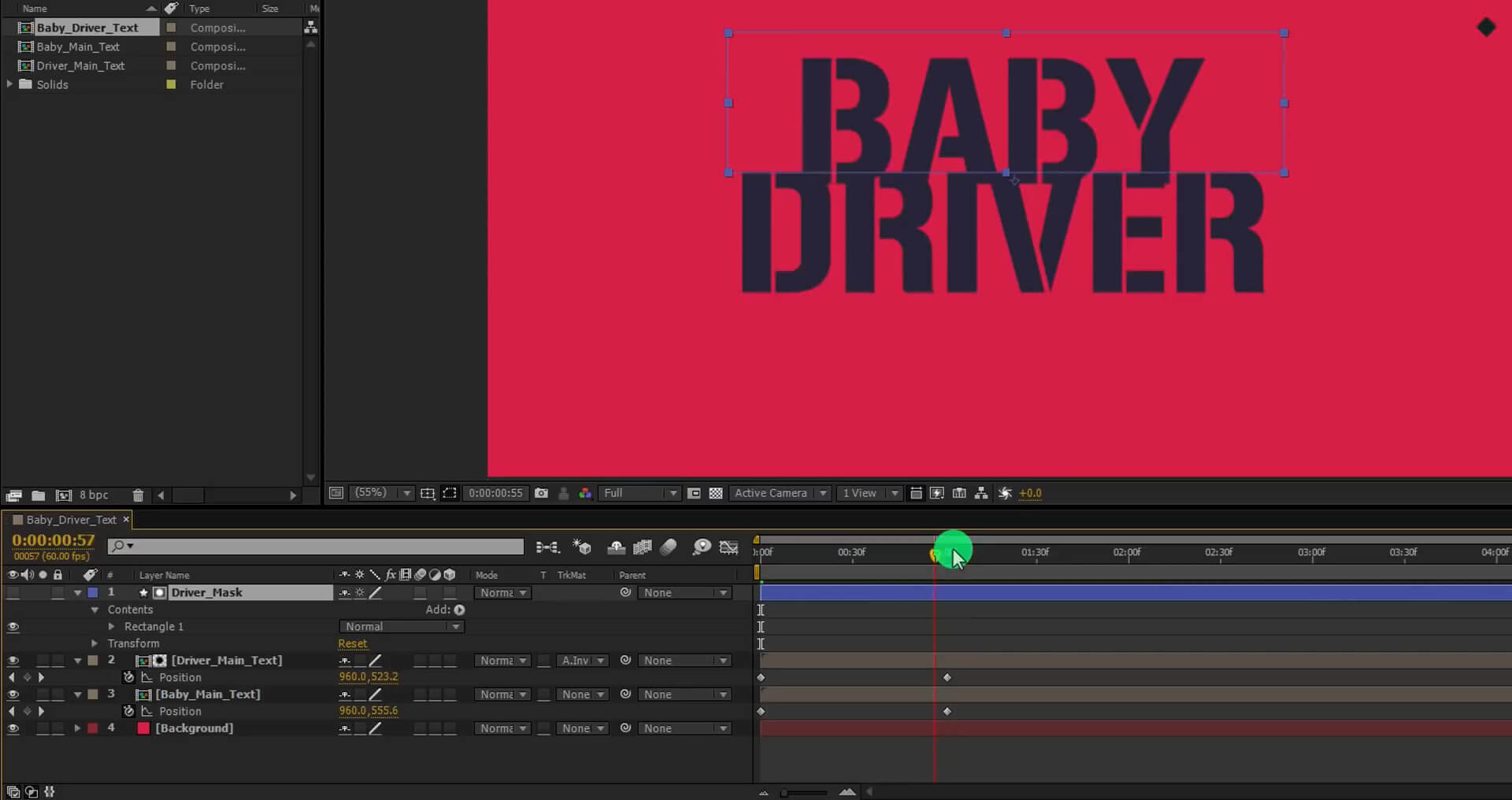Open grid and guide options
1512x800 pixels.
point(428,493)
